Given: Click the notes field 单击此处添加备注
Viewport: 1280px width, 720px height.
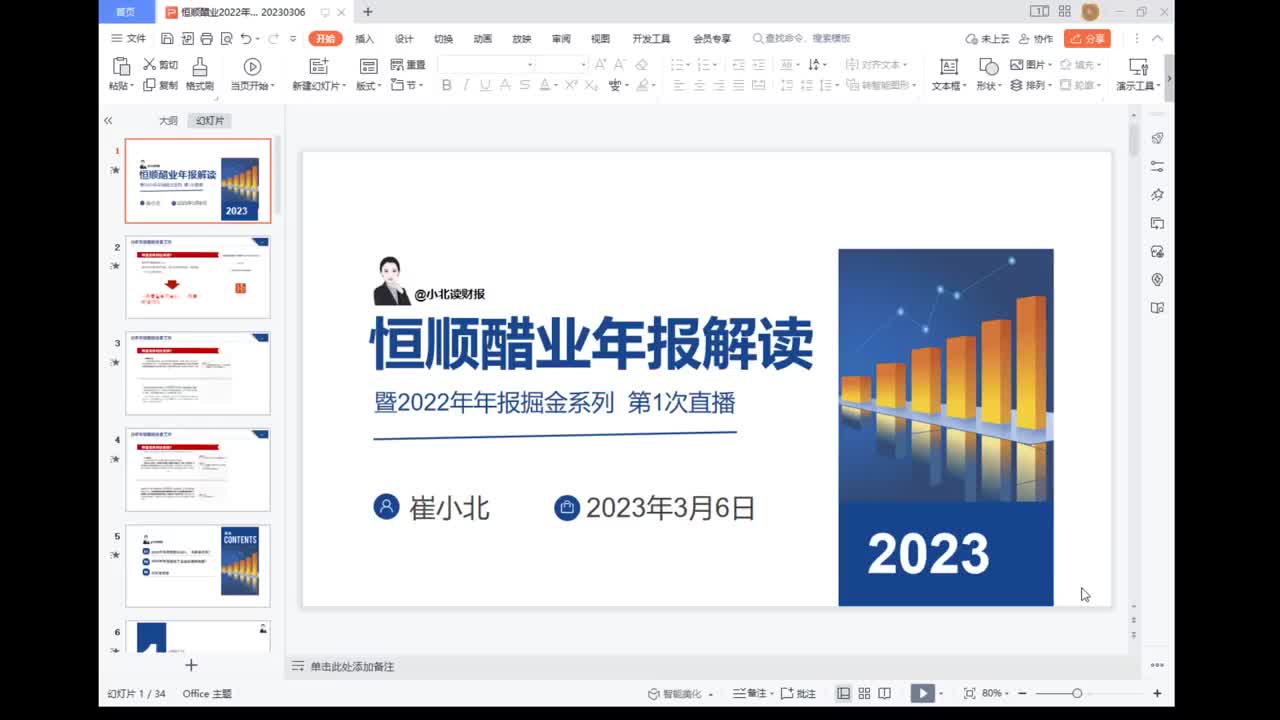Looking at the screenshot, I should [x=352, y=666].
